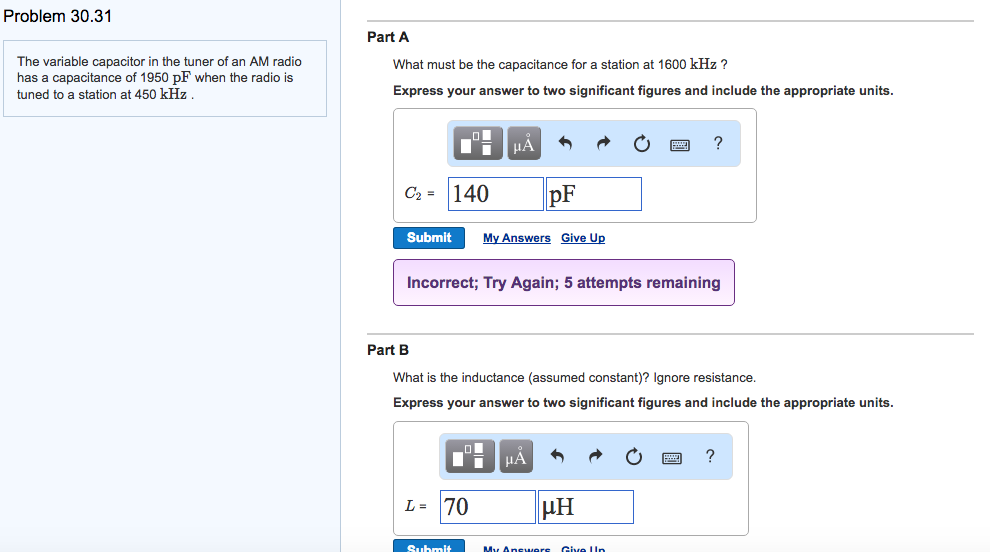Click the L value field containing 70

click(488, 507)
